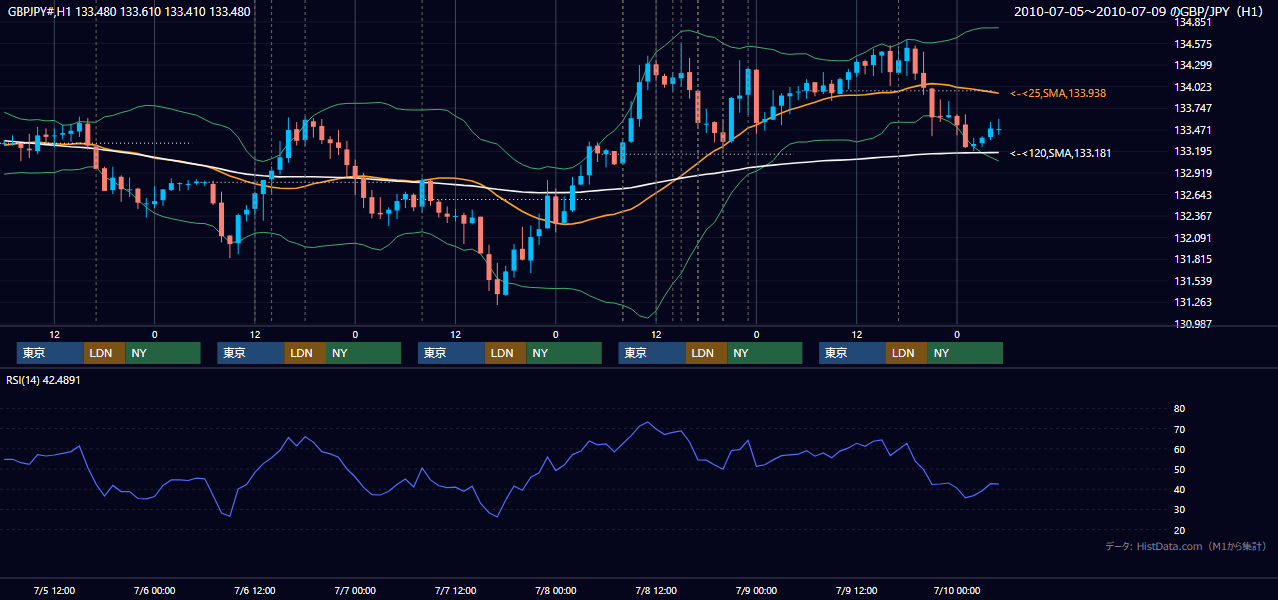Select the 7/10 00:00 time axis label
The width and height of the screenshot is (1278, 600).
coord(956,589)
